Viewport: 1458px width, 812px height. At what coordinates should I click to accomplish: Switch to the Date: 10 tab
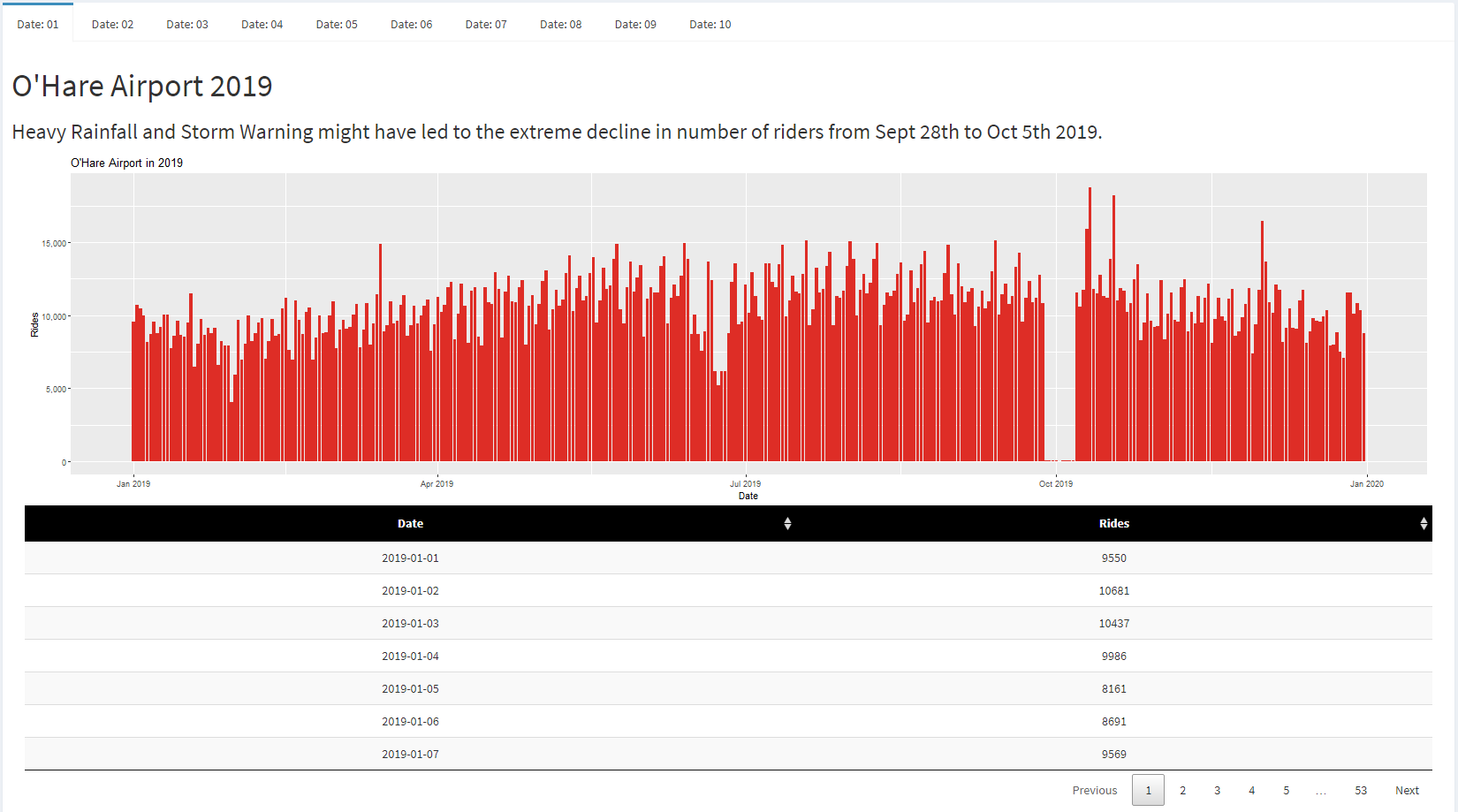pyautogui.click(x=710, y=24)
